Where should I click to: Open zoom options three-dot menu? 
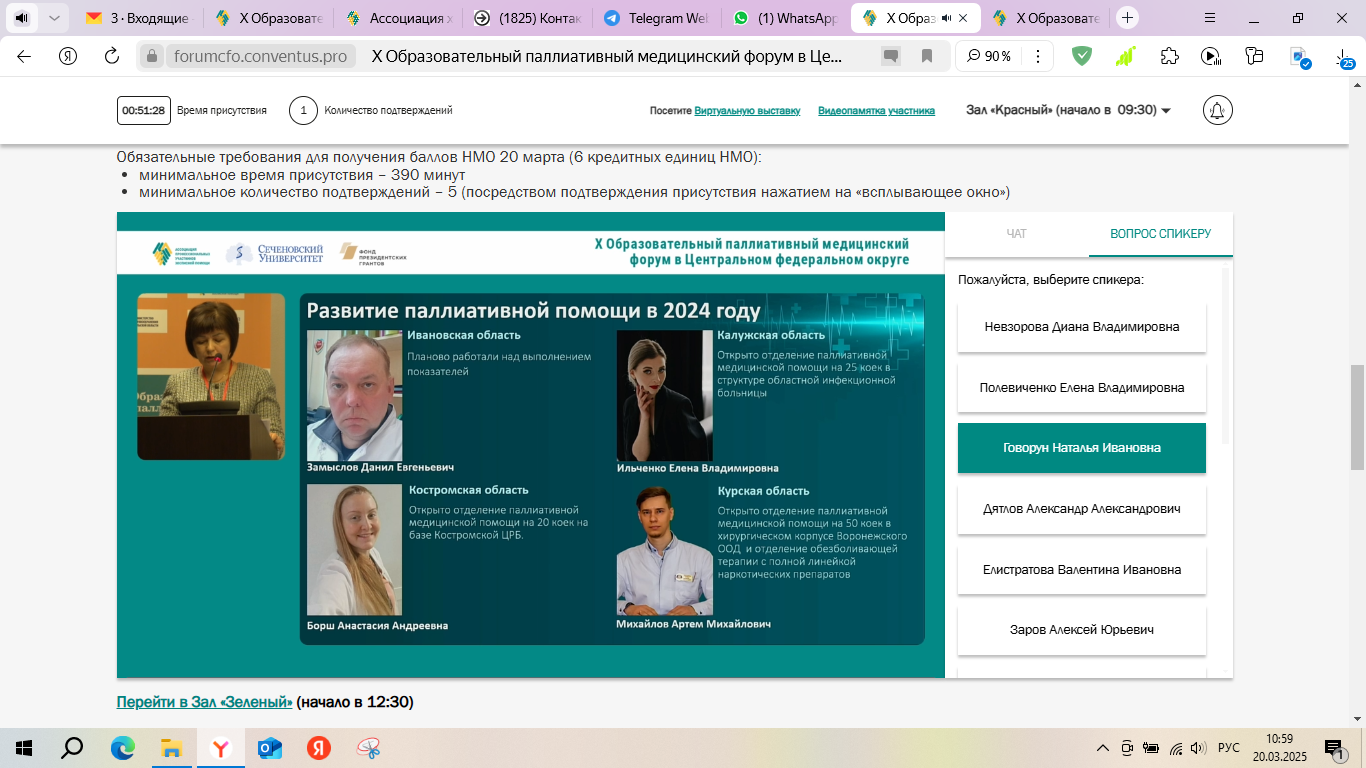coord(1037,56)
